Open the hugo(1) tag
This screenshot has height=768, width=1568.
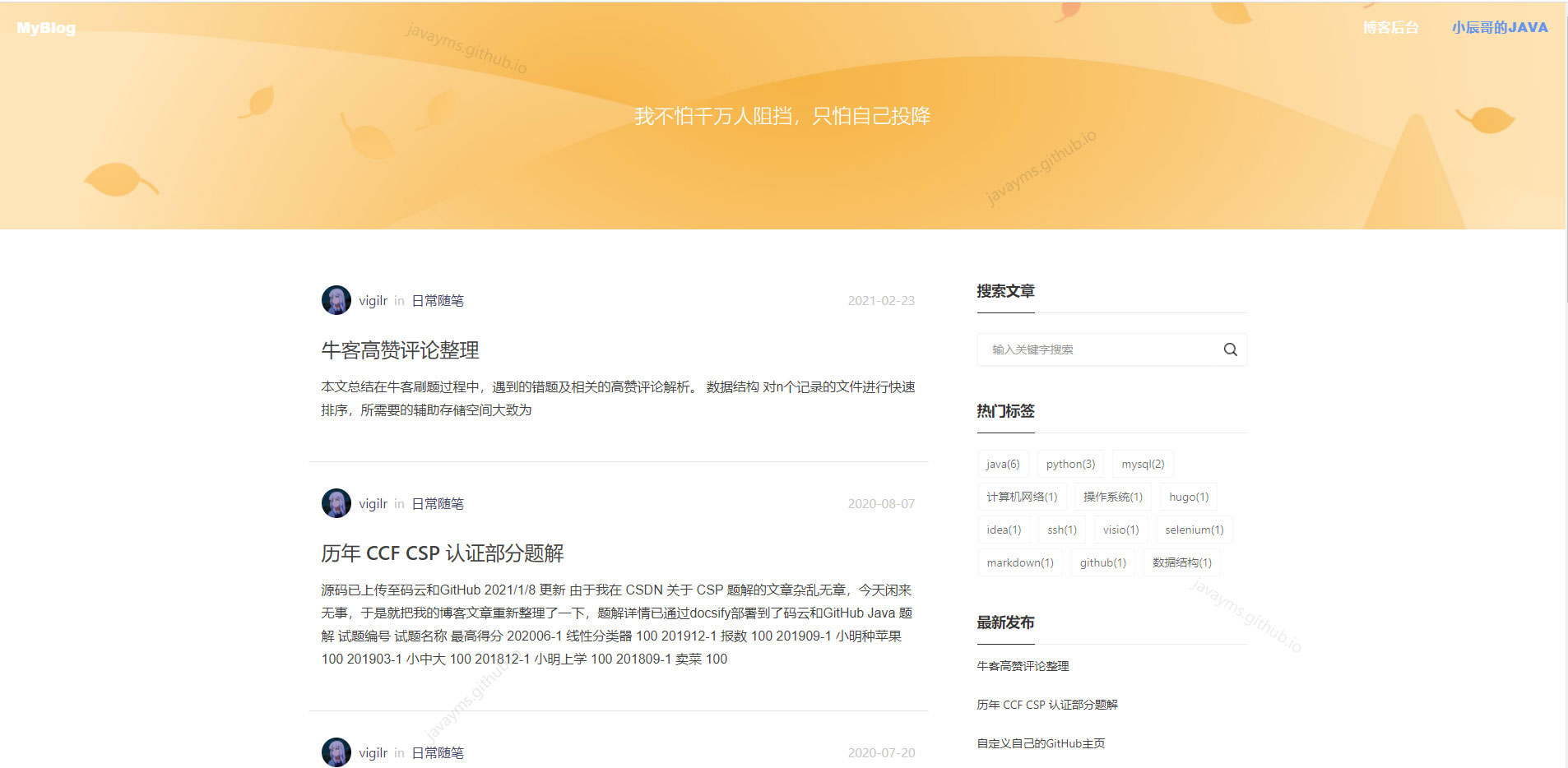[1187, 497]
